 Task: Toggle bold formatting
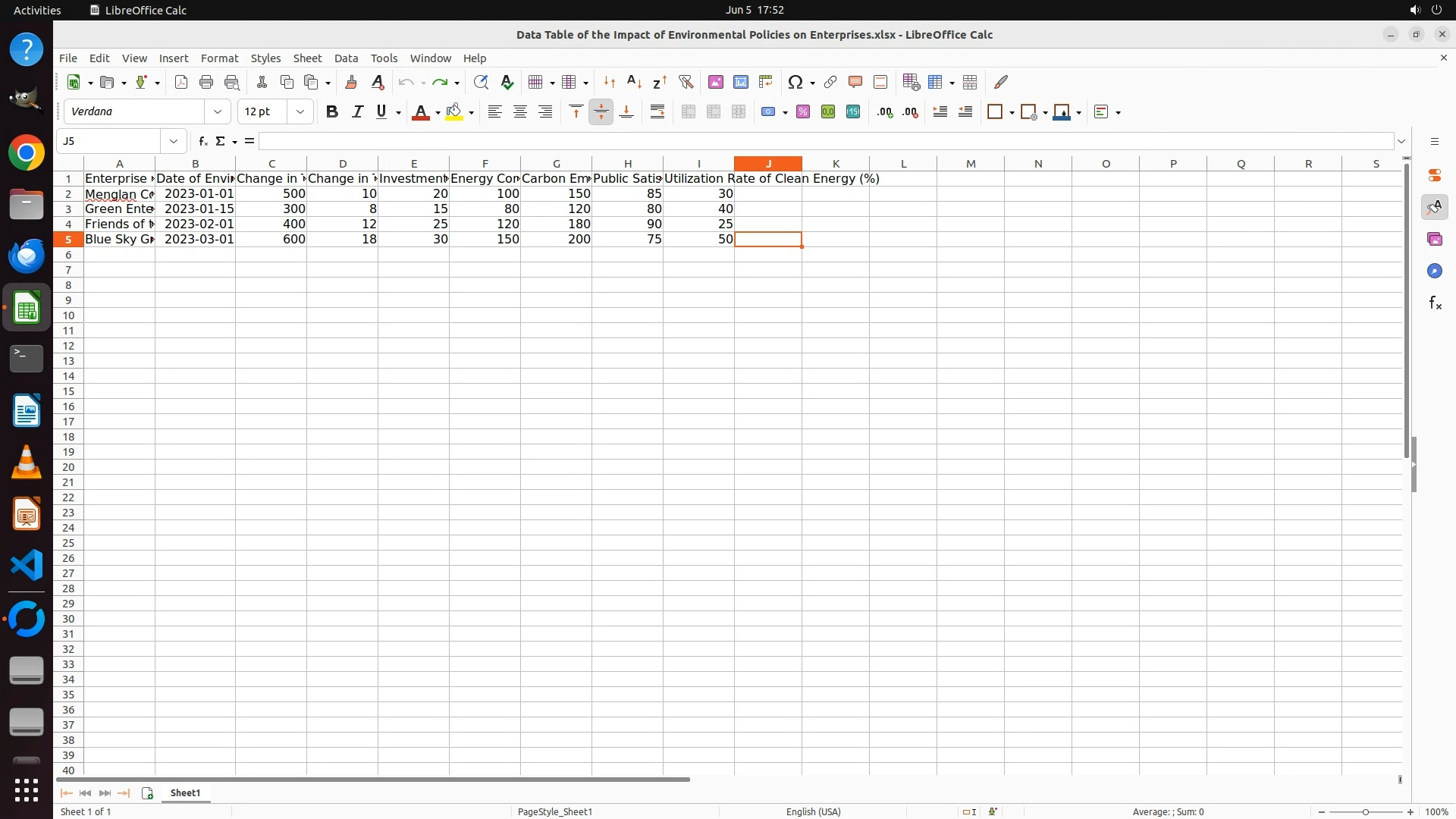tap(331, 111)
